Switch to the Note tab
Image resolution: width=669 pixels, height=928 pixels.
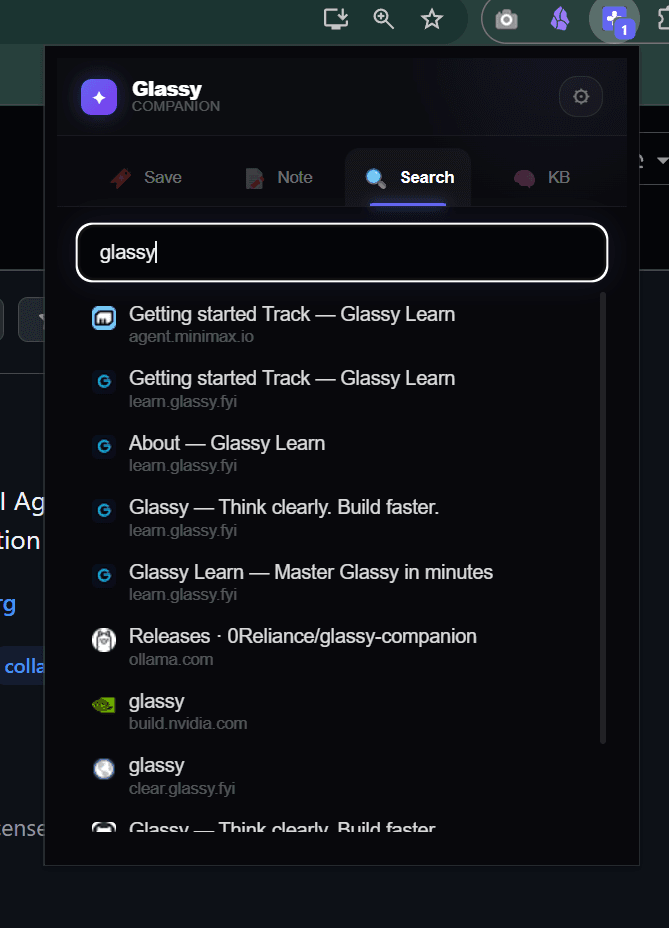pyautogui.click(x=279, y=178)
